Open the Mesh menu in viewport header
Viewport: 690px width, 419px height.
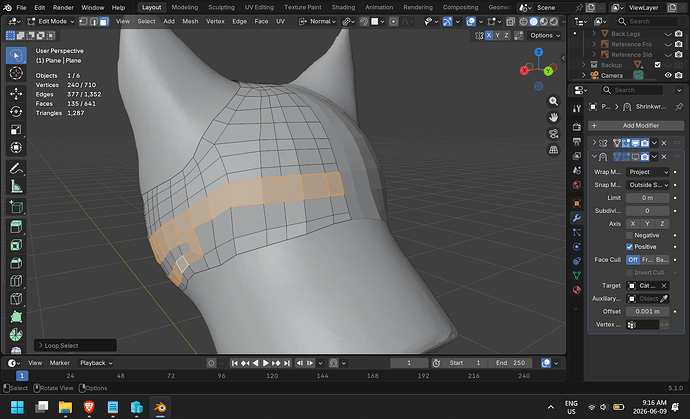(190, 21)
